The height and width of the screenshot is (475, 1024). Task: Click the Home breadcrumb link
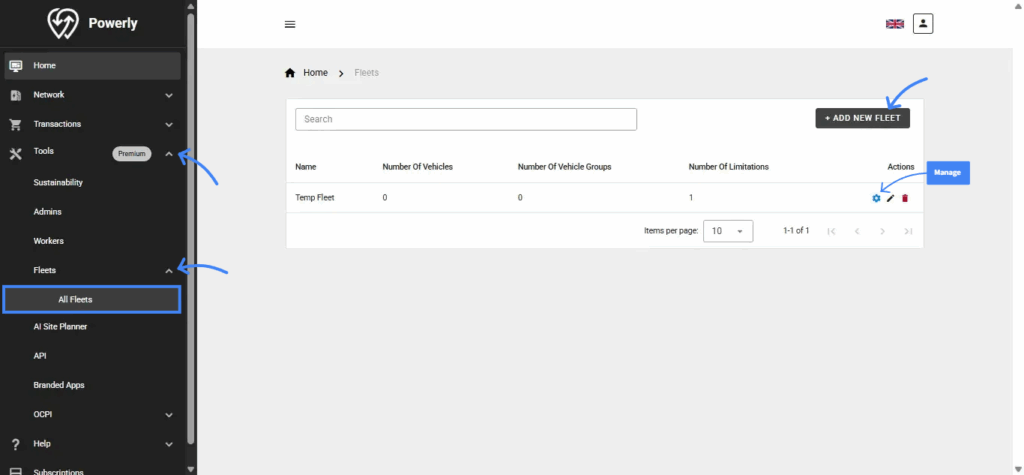[x=315, y=73]
